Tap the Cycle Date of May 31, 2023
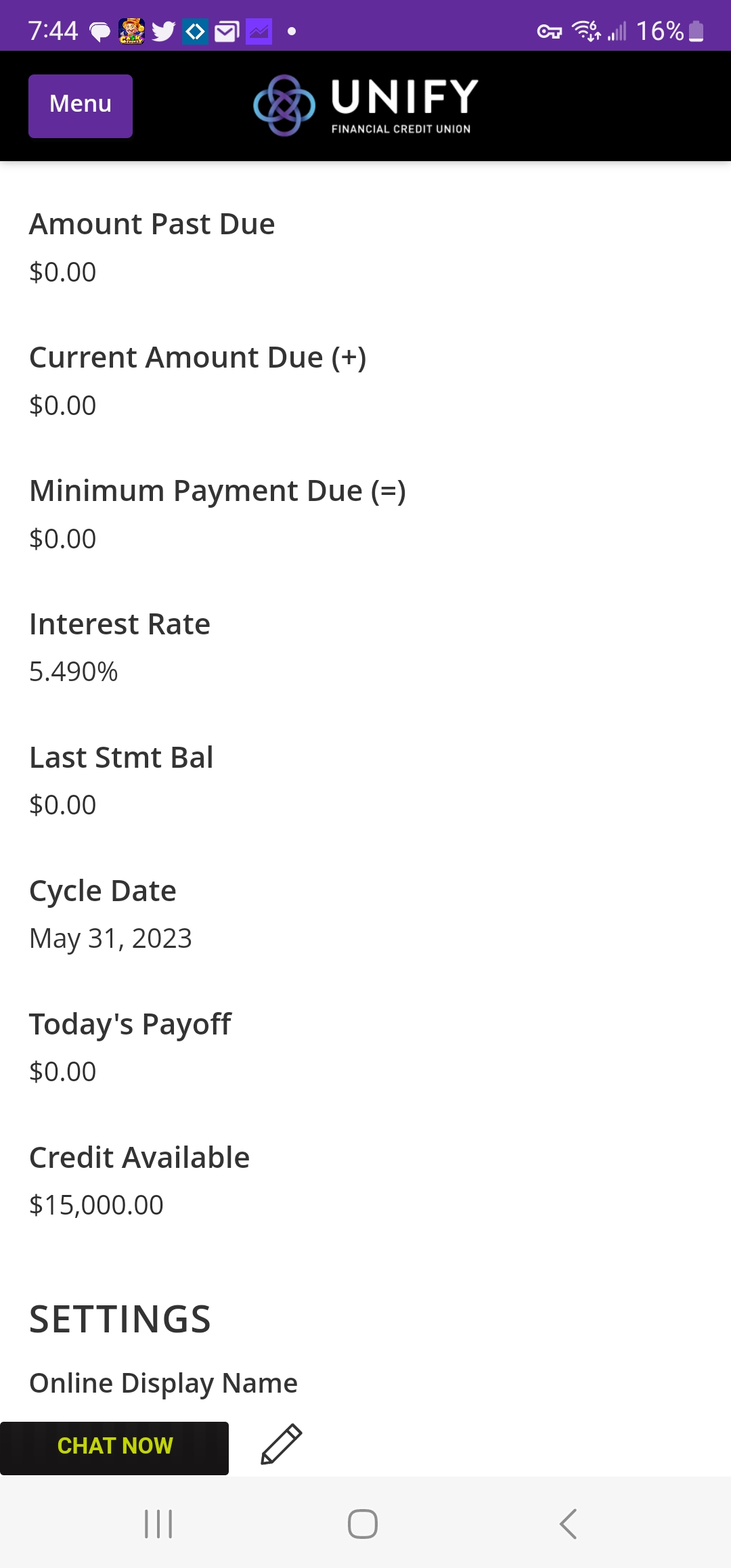Screen dimensions: 731x1568 110,938
